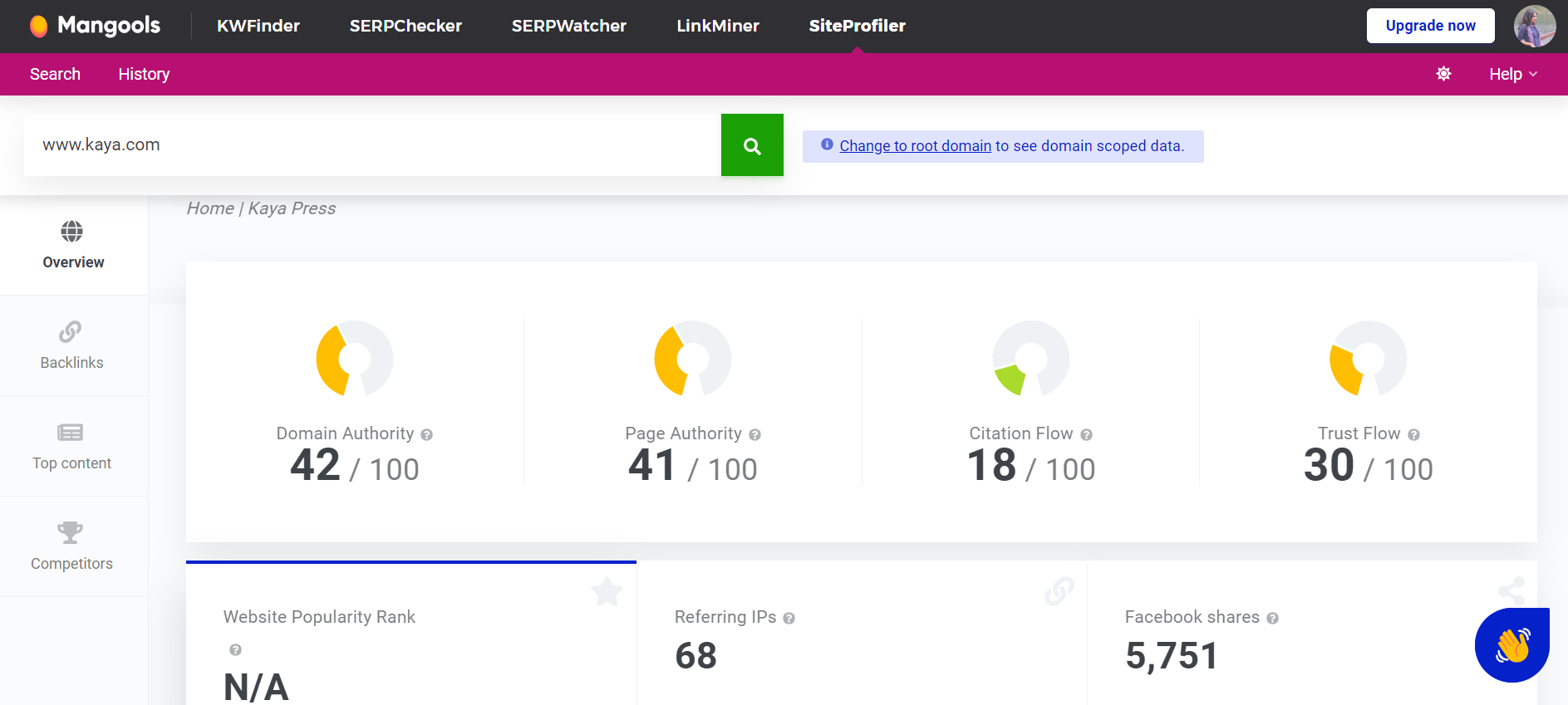This screenshot has height=705, width=1568.
Task: Click the Citation Flow value 18
Action: [x=991, y=465]
